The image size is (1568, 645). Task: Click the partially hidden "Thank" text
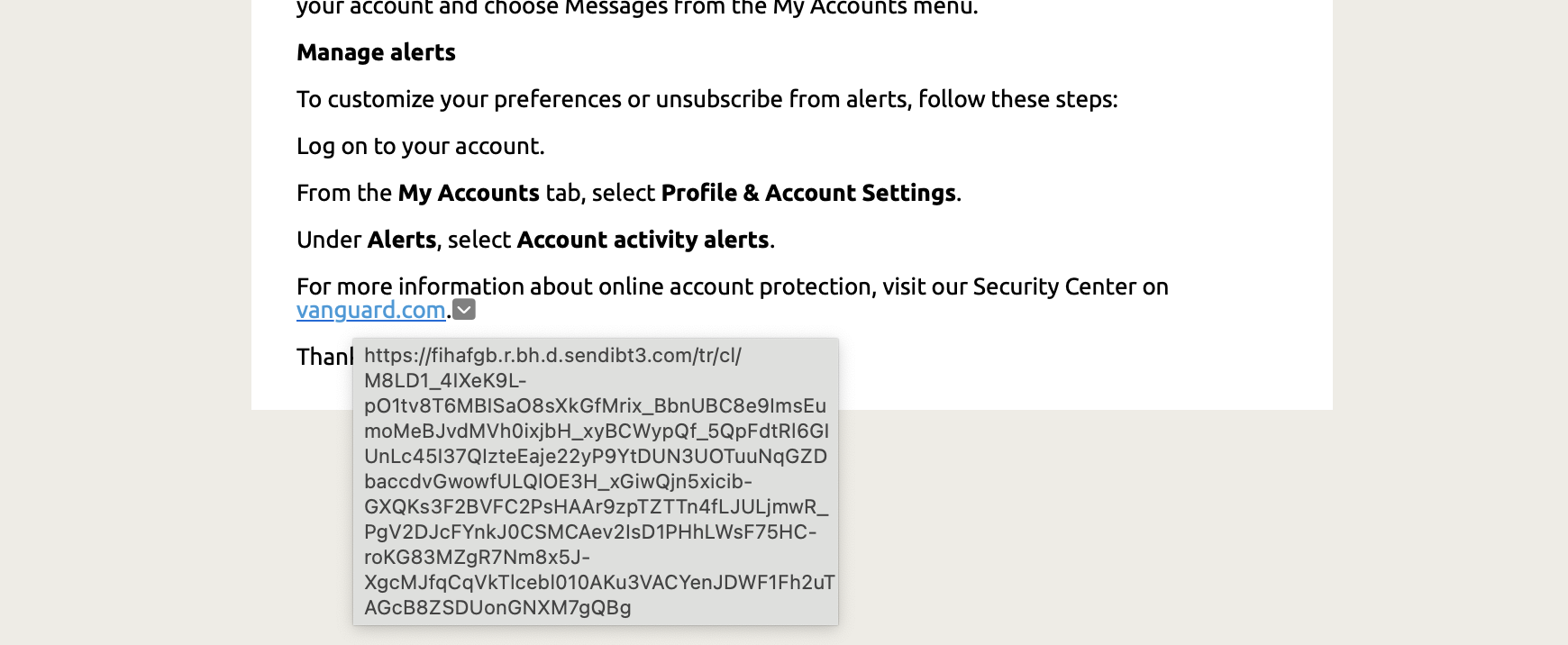[324, 357]
